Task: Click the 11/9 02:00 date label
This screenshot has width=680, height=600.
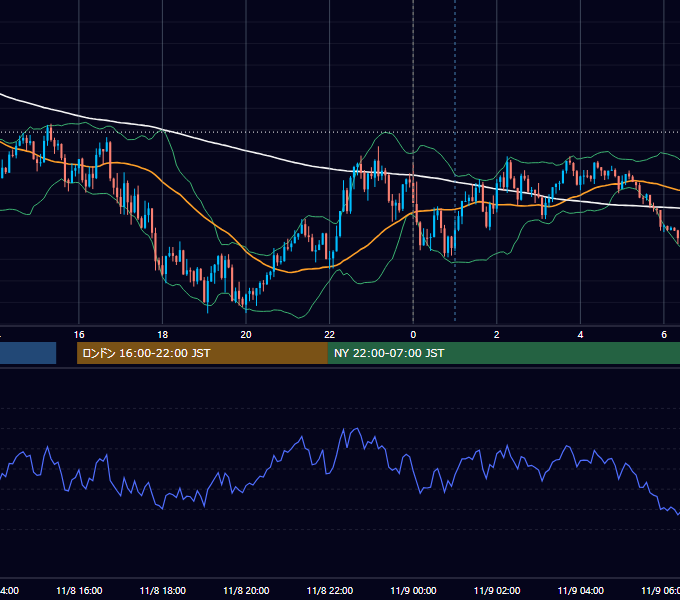Action: (x=497, y=591)
